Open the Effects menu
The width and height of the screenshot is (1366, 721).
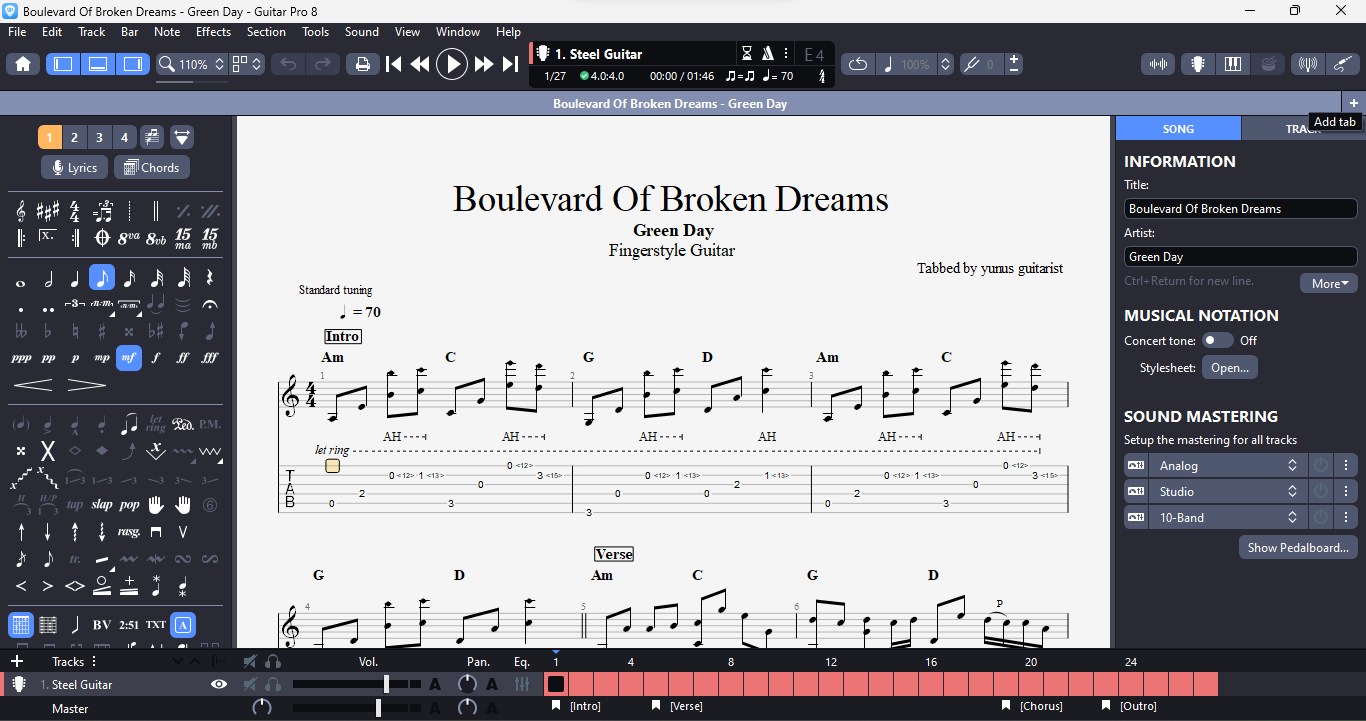(213, 32)
